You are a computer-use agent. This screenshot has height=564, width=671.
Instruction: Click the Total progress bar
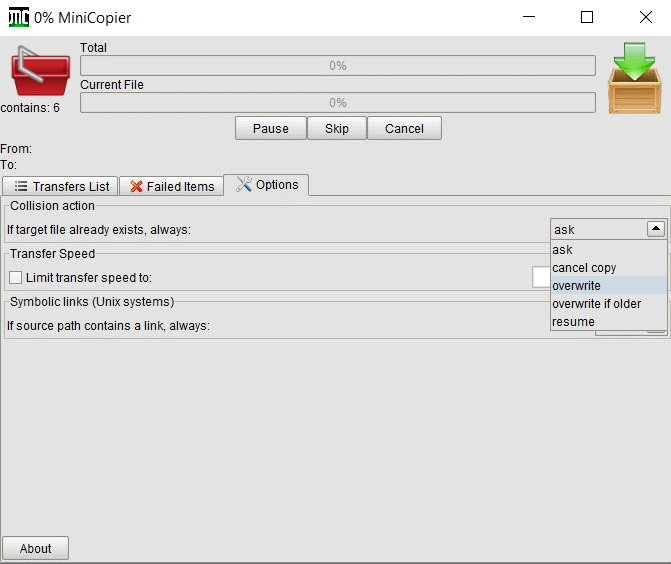pyautogui.click(x=338, y=65)
